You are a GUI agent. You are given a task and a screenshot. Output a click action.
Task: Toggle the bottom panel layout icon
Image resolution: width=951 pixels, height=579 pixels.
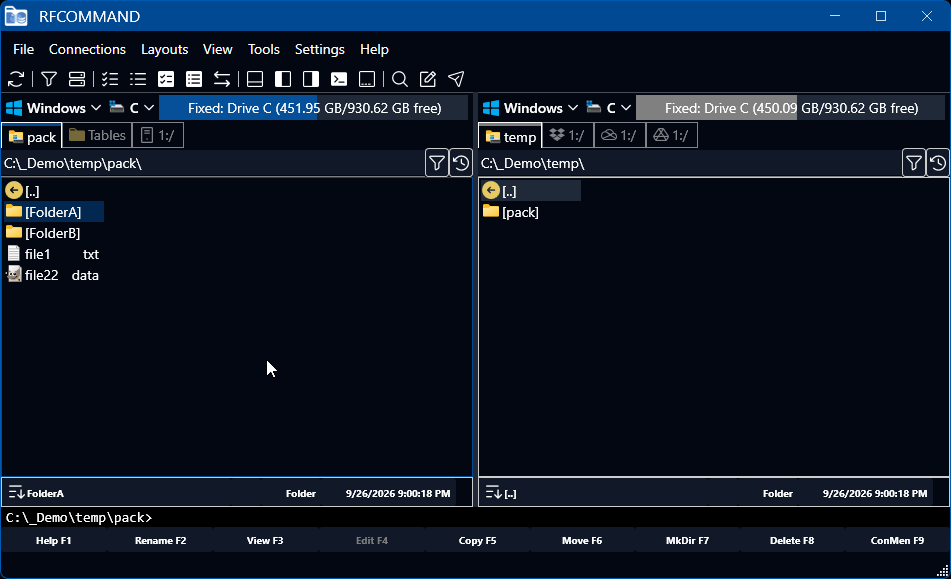(x=255, y=79)
